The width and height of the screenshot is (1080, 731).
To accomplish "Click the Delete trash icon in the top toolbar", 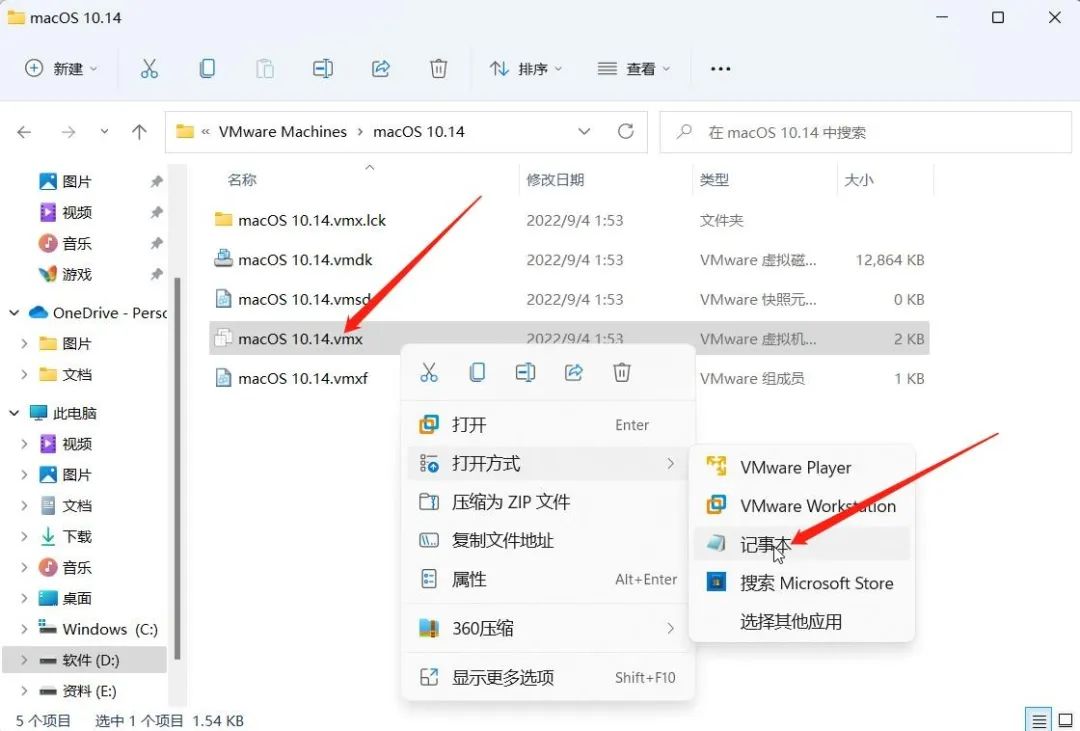I will (x=438, y=68).
